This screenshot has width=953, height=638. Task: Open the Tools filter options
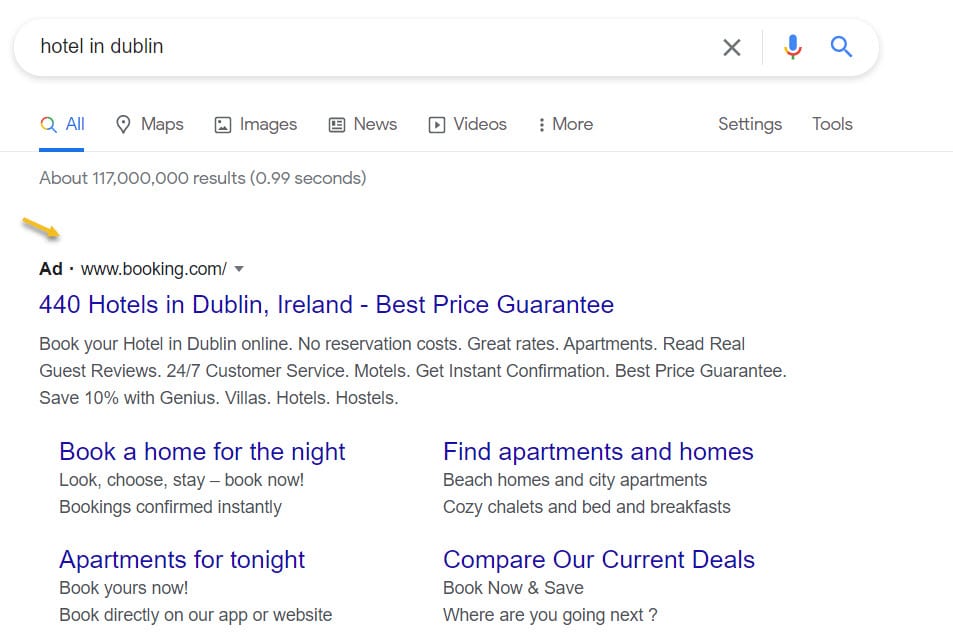coord(832,124)
